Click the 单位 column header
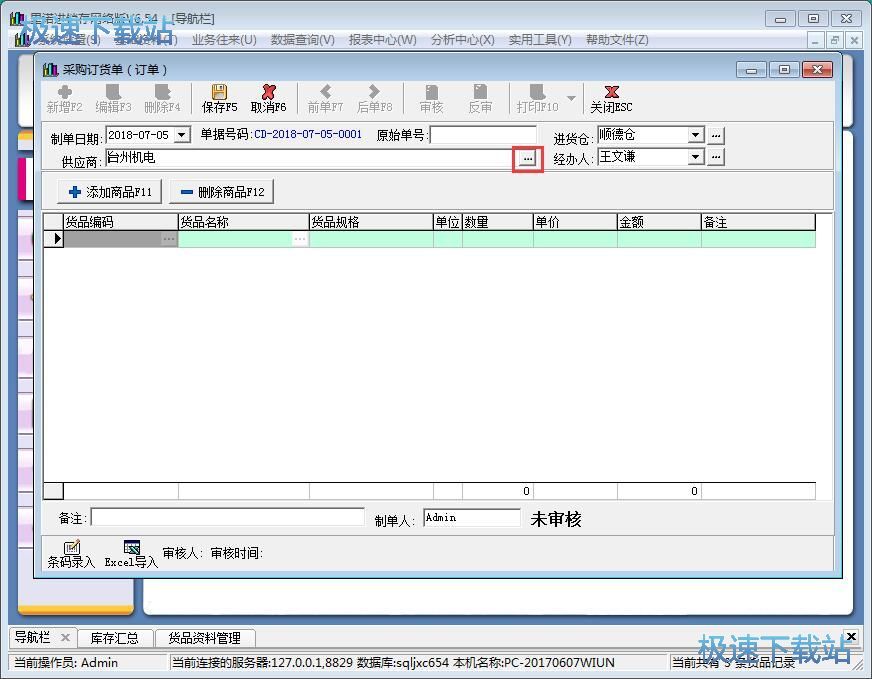 coord(448,222)
